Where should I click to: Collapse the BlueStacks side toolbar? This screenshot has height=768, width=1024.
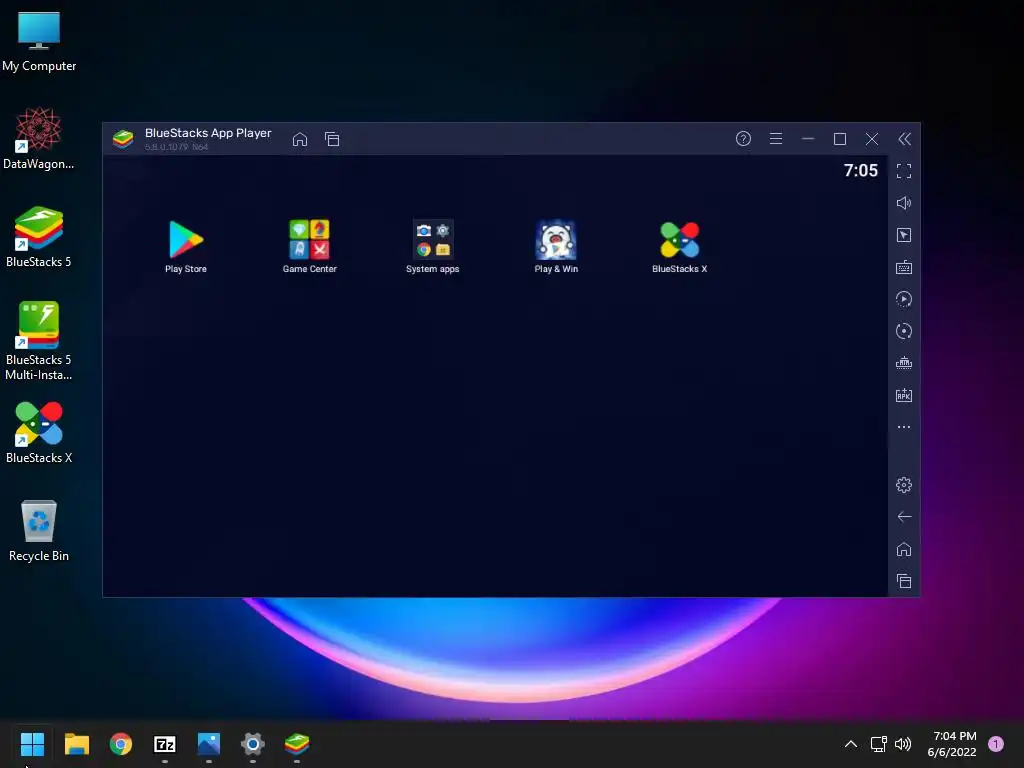tap(904, 138)
